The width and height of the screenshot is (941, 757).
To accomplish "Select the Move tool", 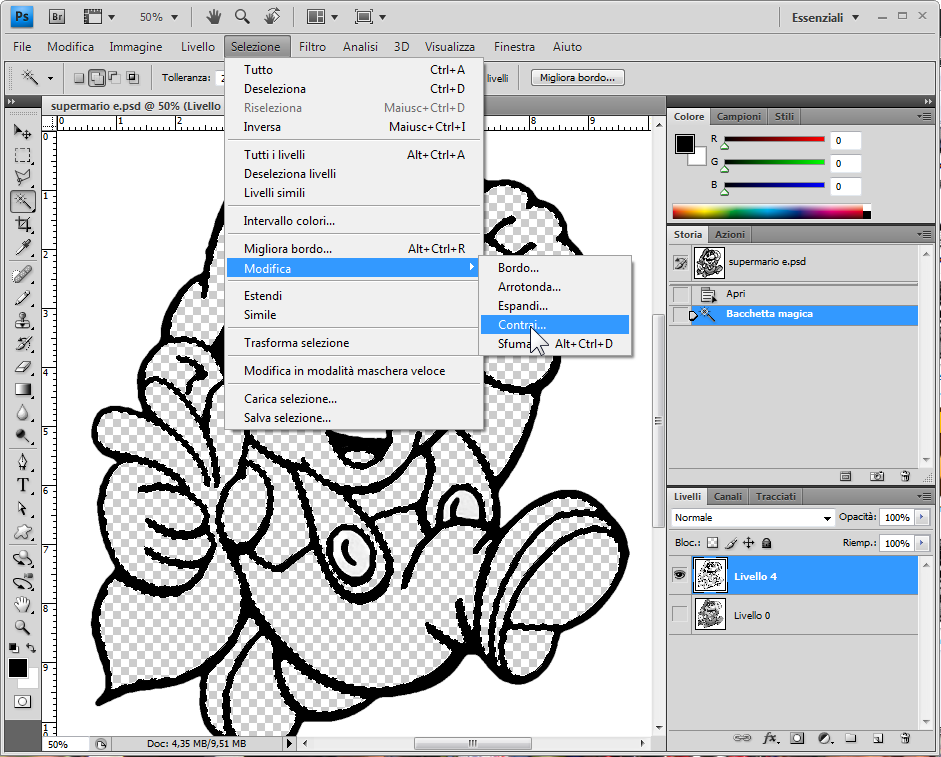I will click(22, 131).
